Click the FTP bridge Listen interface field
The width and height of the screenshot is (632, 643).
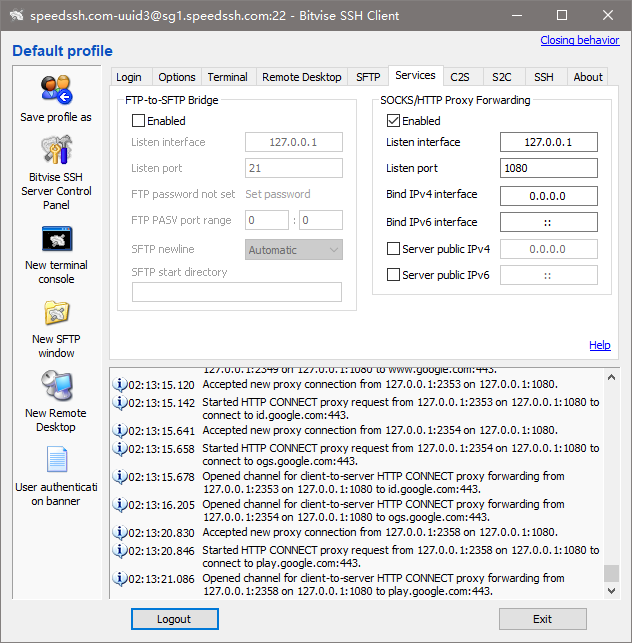(294, 142)
